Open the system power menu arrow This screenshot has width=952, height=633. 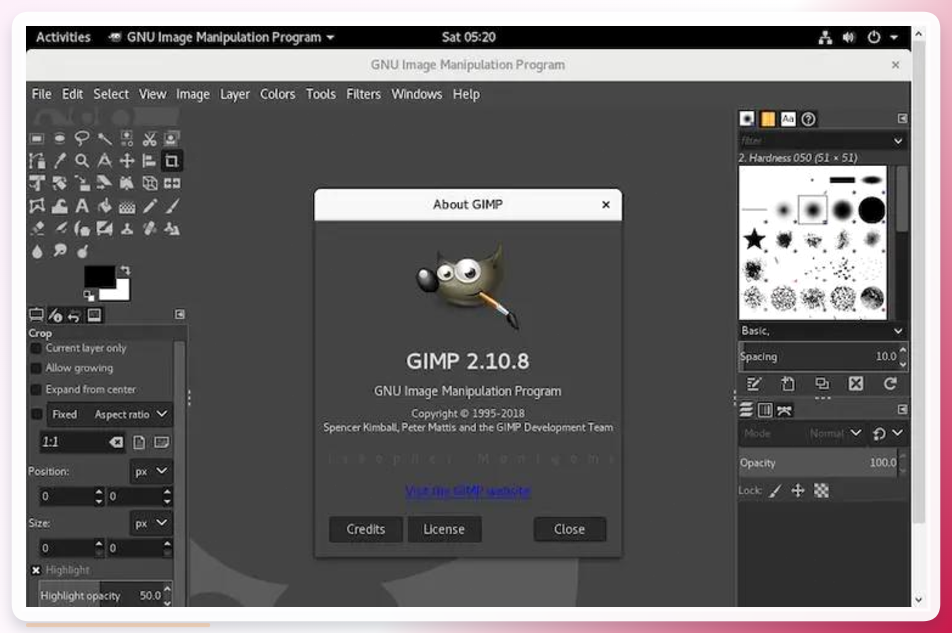894,37
